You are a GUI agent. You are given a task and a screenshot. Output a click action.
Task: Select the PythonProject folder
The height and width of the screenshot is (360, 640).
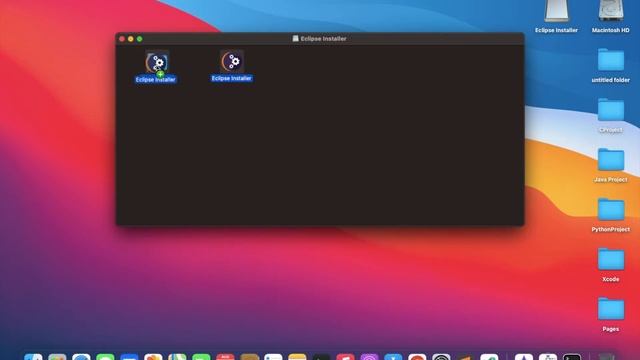[611, 209]
